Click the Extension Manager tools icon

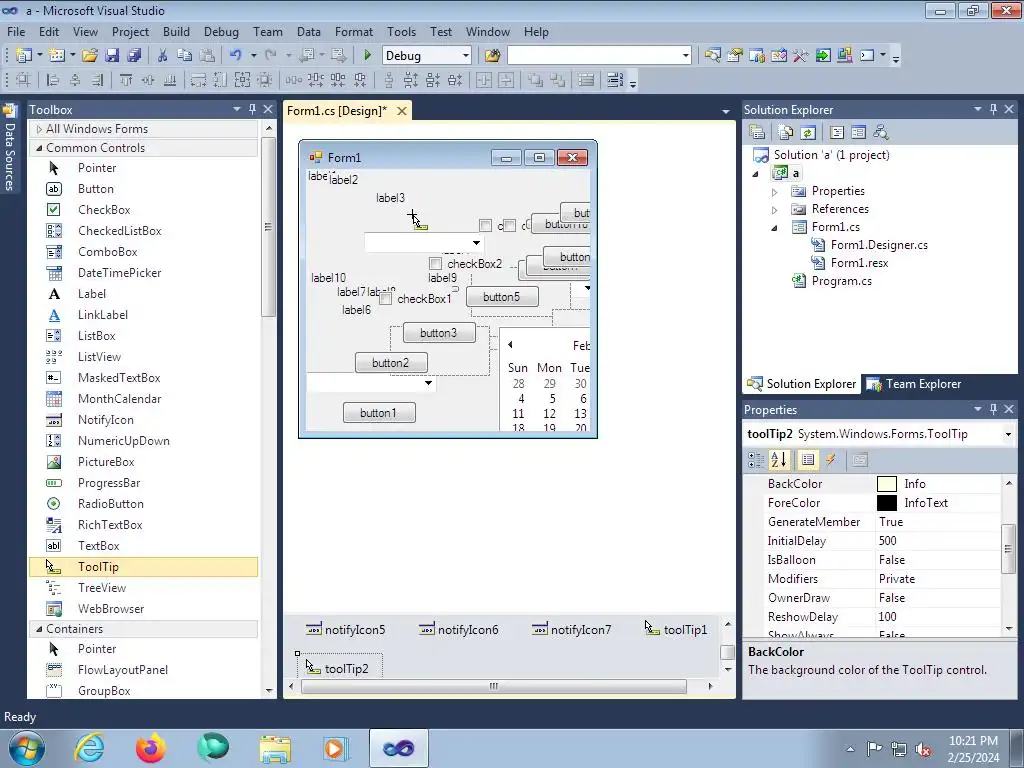pyautogui.click(x=801, y=56)
